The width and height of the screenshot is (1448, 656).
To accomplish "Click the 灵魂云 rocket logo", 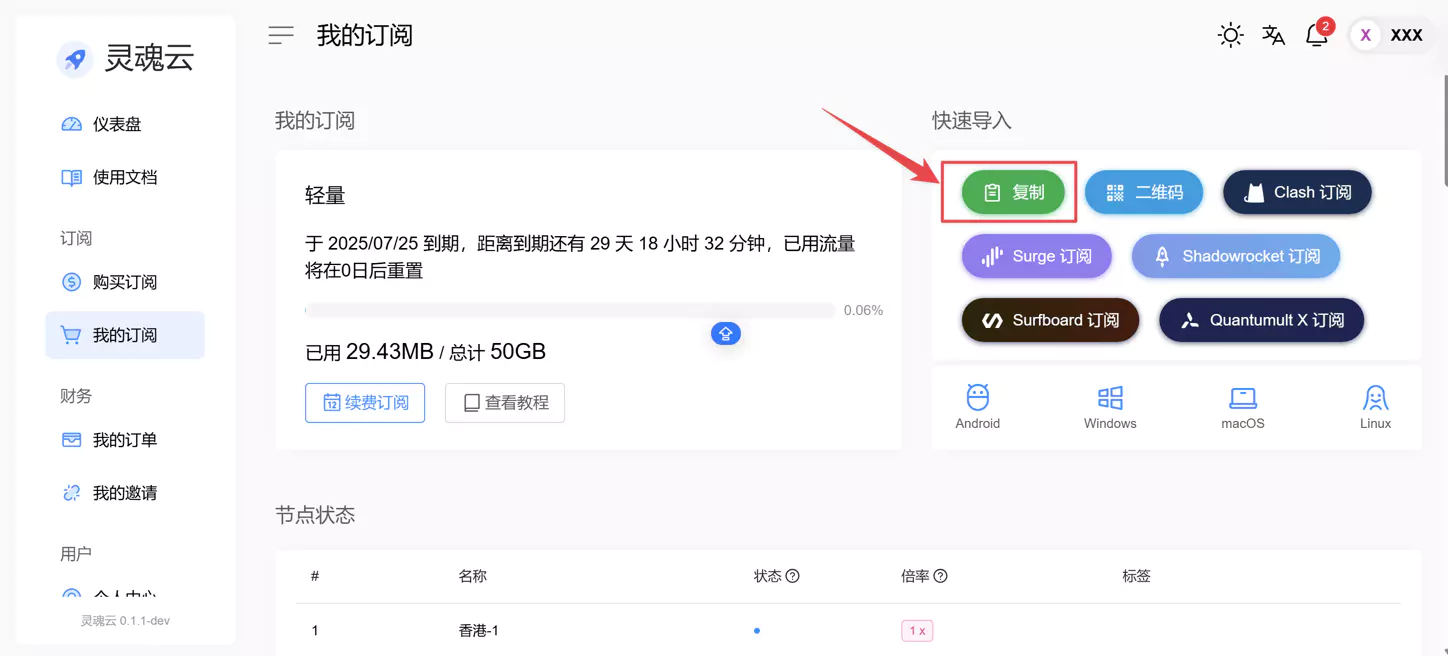I will click(x=74, y=59).
